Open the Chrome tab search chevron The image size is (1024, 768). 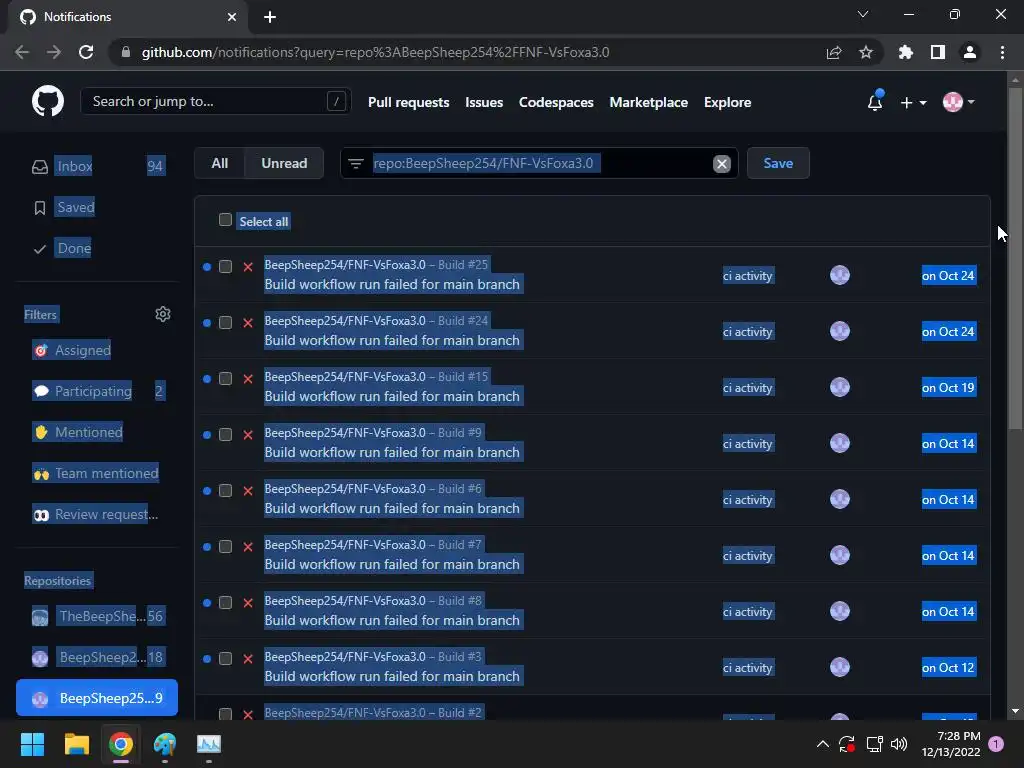pyautogui.click(x=863, y=14)
